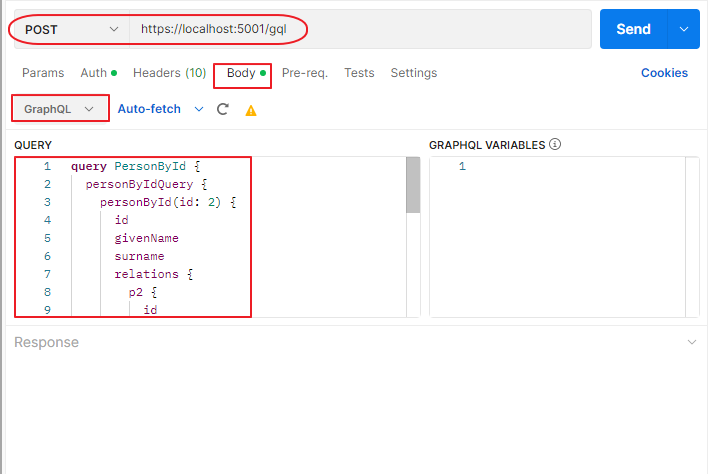This screenshot has width=709, height=474.
Task: Click the 'p2 {' line in query
Action: coord(143,293)
